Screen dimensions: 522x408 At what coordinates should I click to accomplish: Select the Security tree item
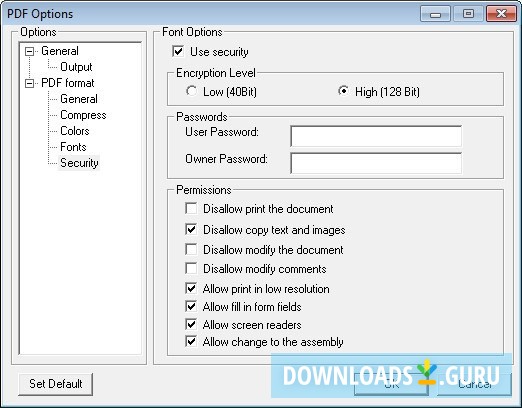(79, 163)
